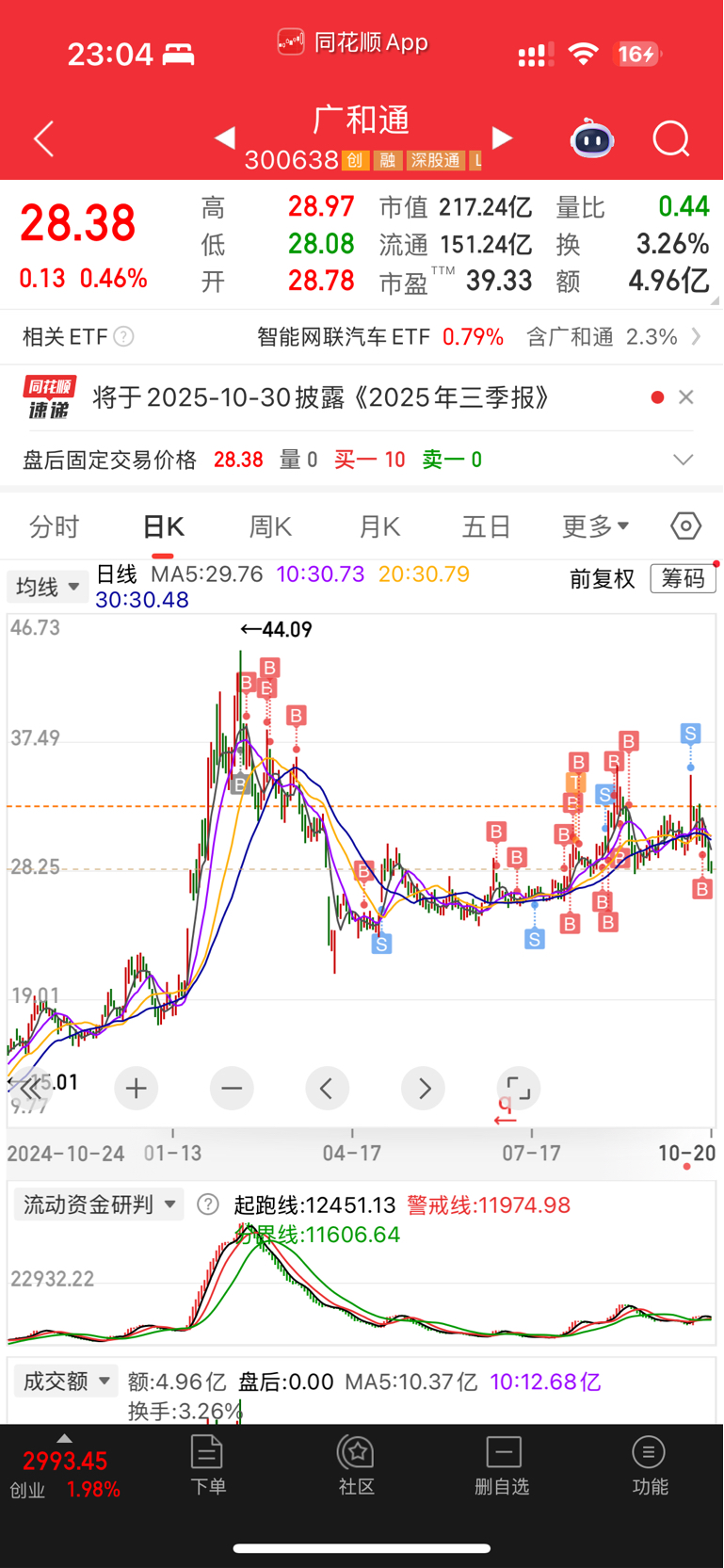
Task: Open fullscreen chart view
Action: pos(519,1089)
